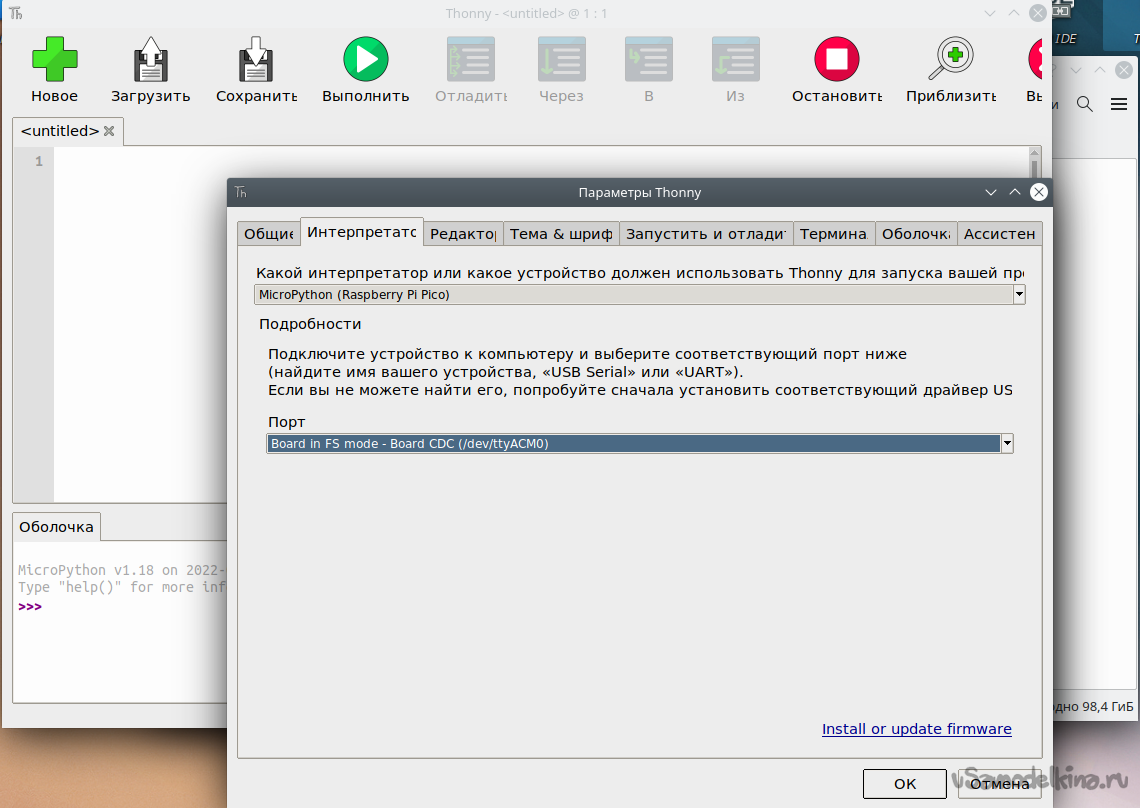
Task: Maximize the Параметры Thonny dialog with up chevron
Action: [x=1015, y=192]
